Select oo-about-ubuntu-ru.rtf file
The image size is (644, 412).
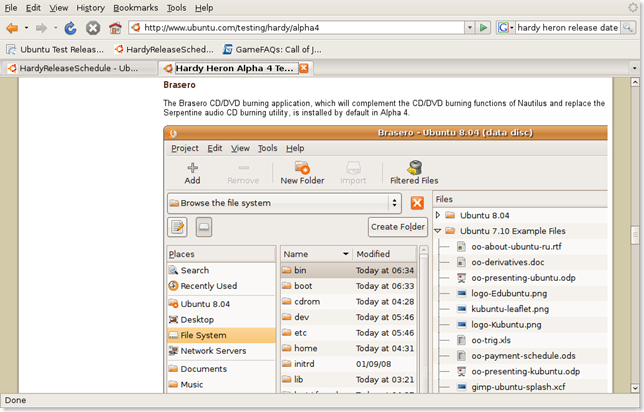(516, 246)
